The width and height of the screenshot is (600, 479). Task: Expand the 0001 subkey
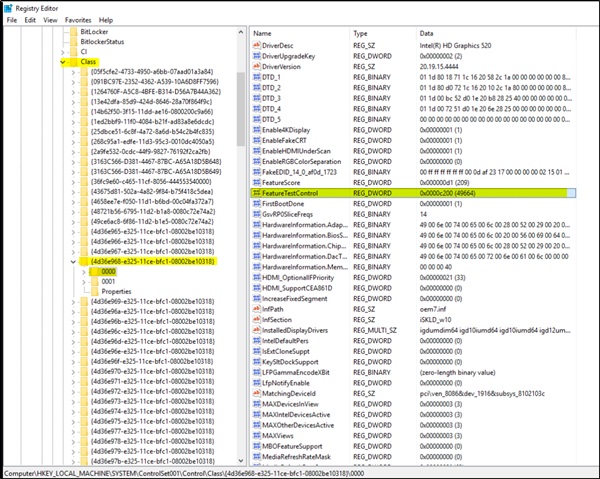84,282
